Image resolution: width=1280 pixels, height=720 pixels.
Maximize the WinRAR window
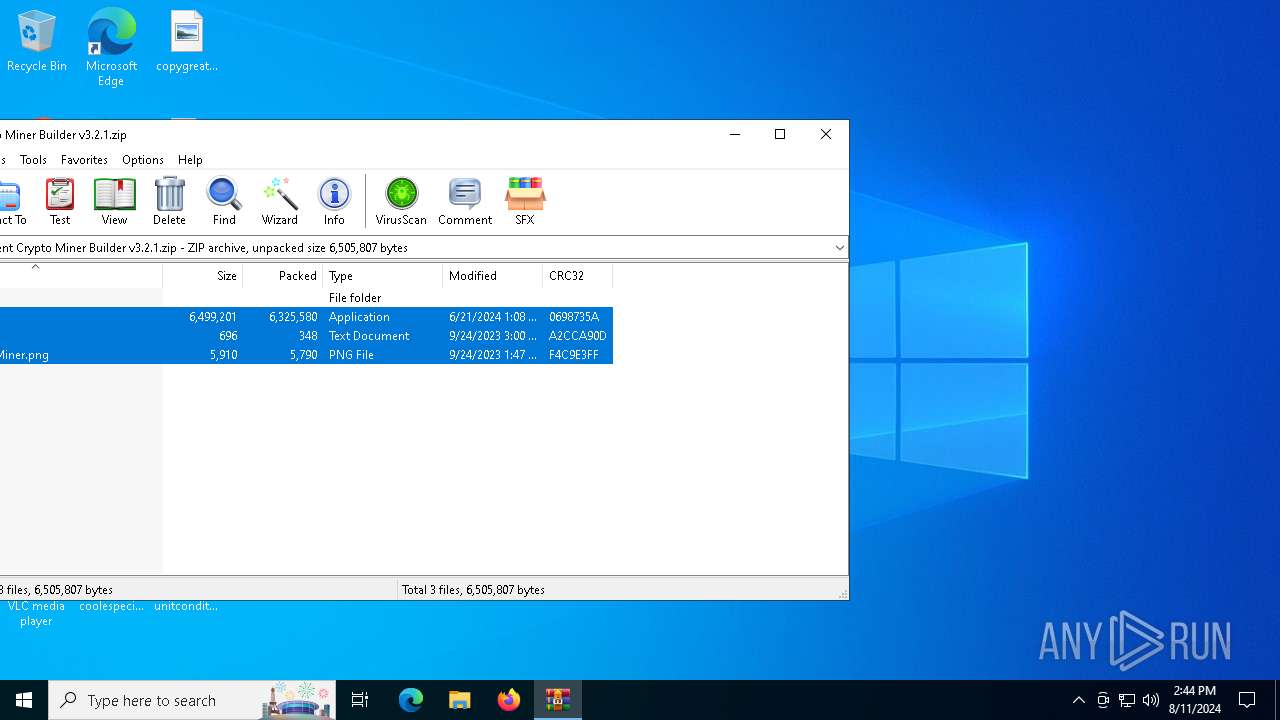780,134
